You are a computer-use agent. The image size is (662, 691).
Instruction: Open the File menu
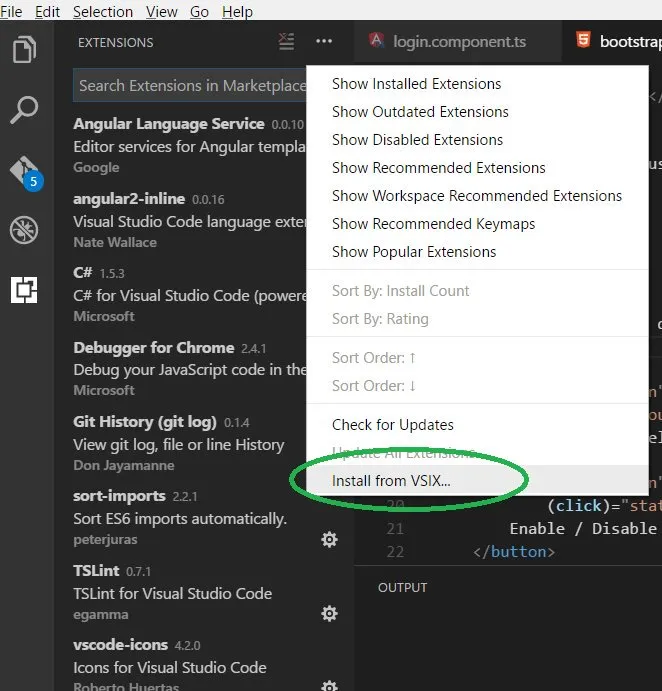11,11
